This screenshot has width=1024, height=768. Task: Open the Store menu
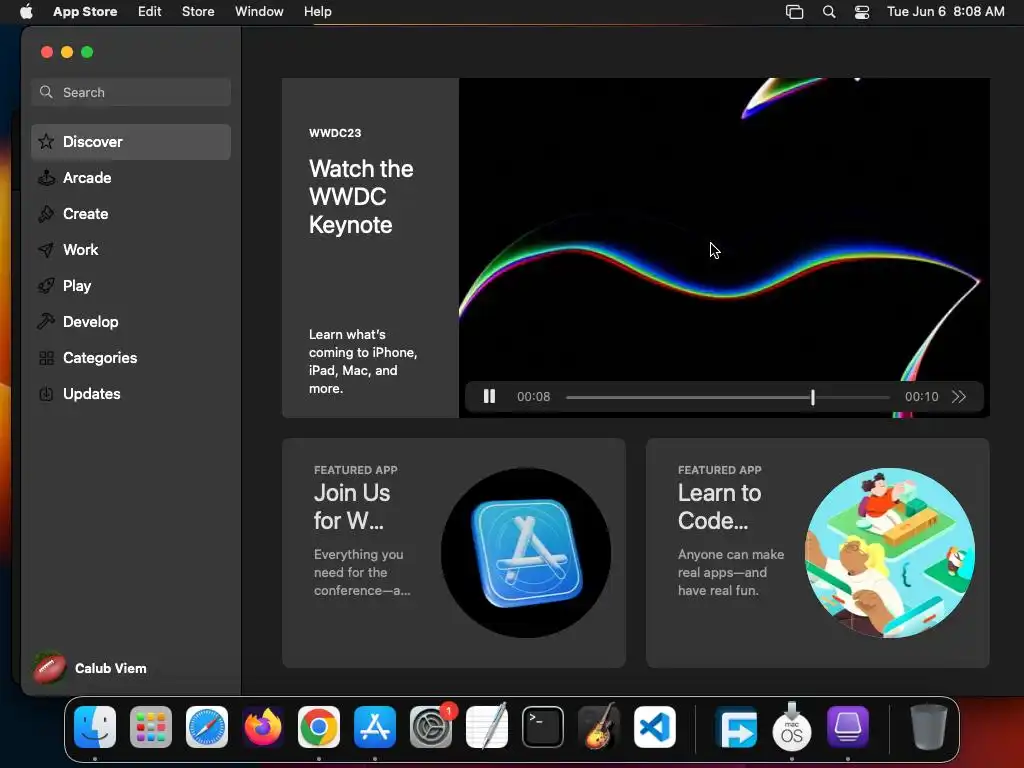coord(198,11)
